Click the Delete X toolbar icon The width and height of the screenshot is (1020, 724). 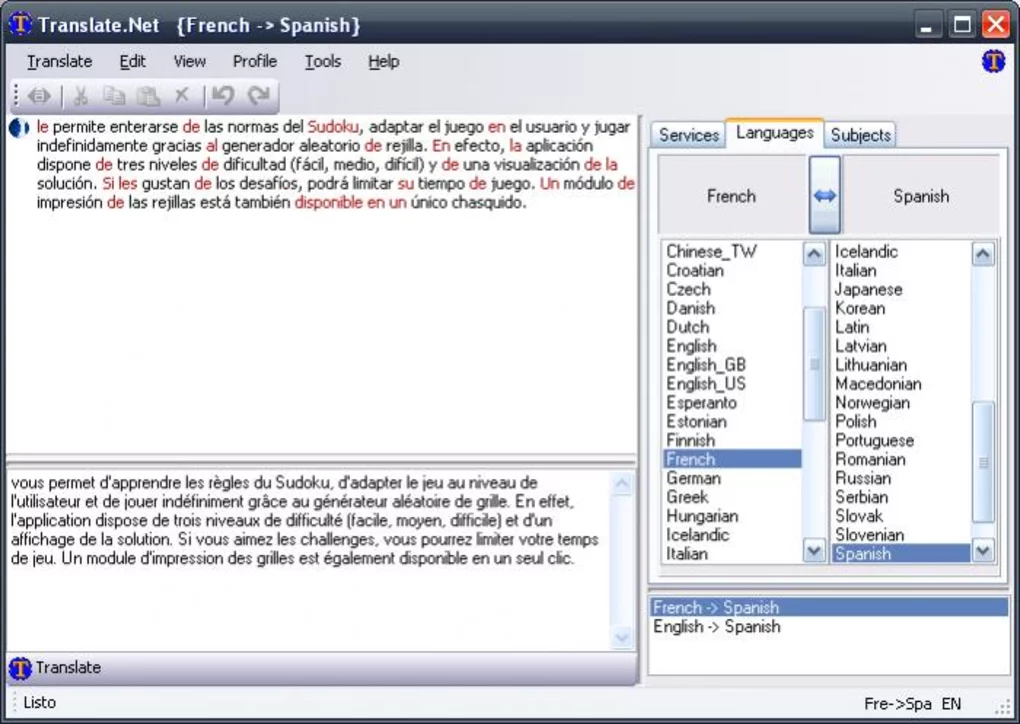182,96
